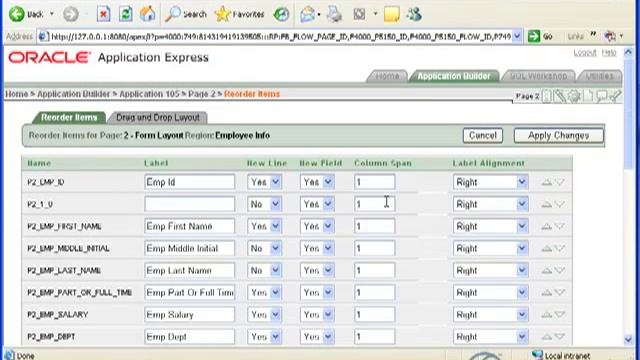This screenshot has width=640, height=360.
Task: Click Column Span field for P2_EMP_FIRST_NAME
Action: [375, 226]
